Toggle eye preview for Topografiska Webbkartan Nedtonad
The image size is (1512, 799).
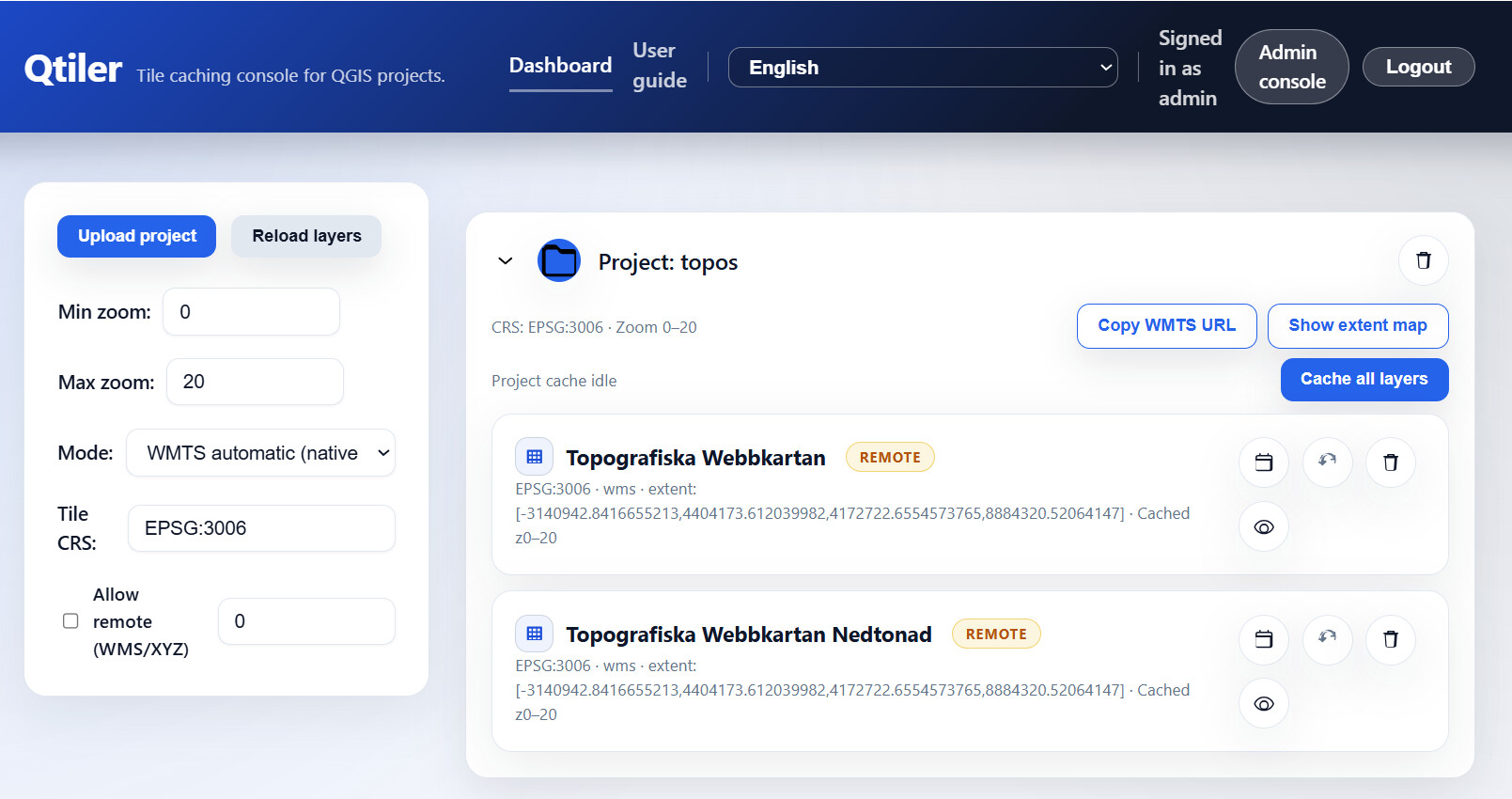coord(1264,704)
